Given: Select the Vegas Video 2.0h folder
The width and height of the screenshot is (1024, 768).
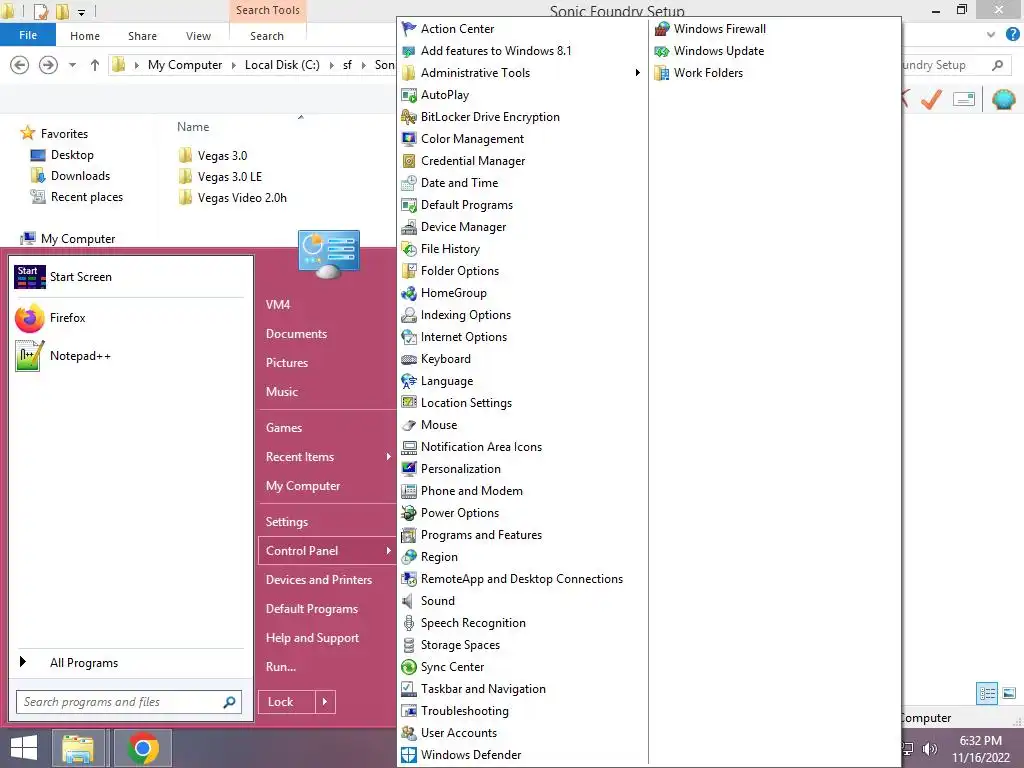Looking at the screenshot, I should point(233,198).
